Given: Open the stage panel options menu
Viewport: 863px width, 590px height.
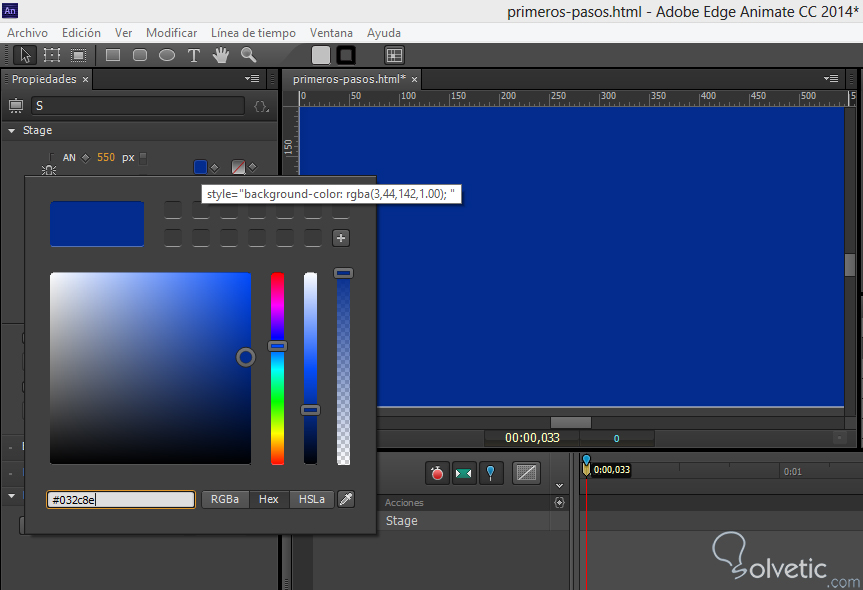Looking at the screenshot, I should 830,78.
